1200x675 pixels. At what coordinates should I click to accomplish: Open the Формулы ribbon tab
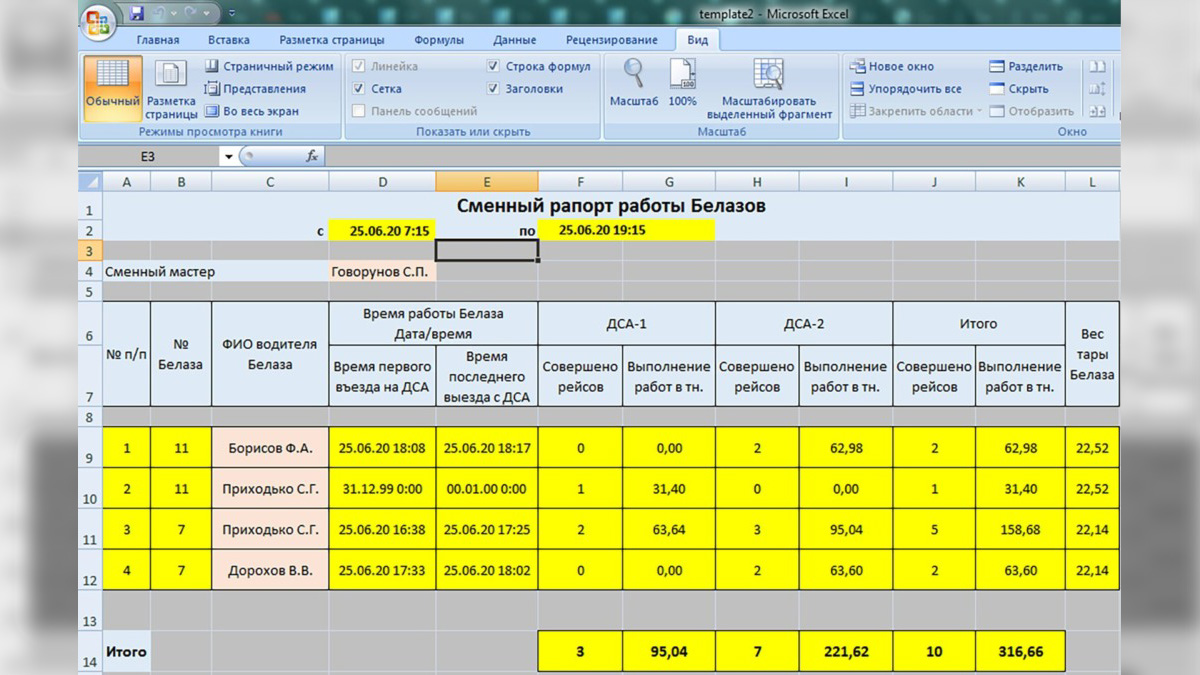438,40
